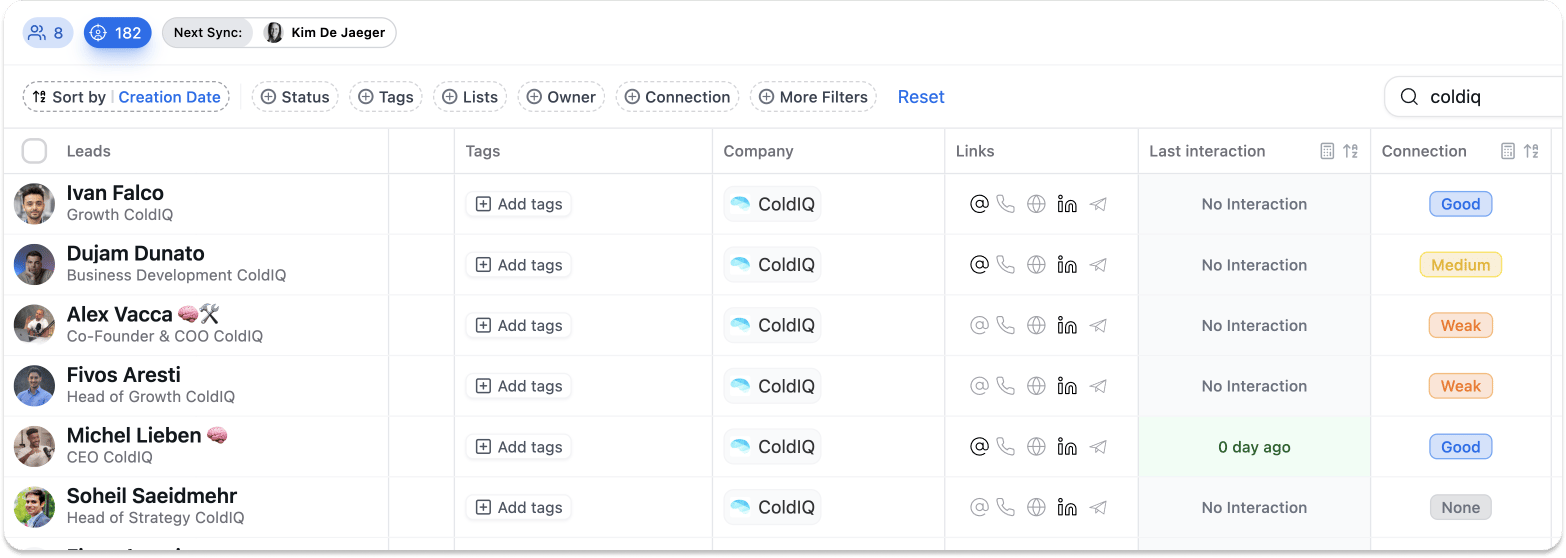Screen dimensions: 1566x558
Task: Open Fivos Aresti's LinkedIn icon
Action: (1067, 386)
